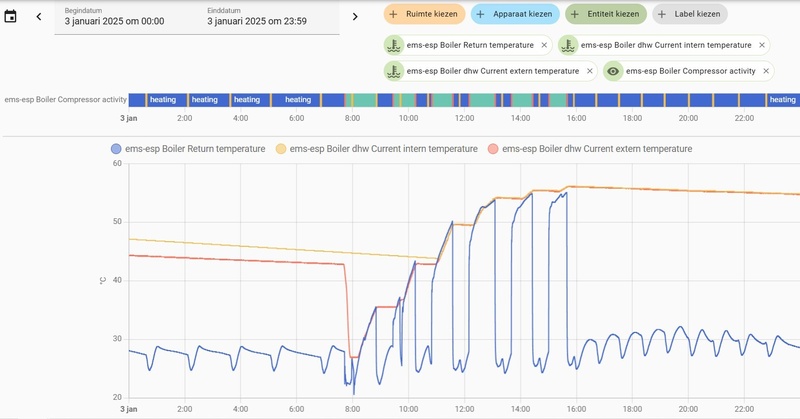This screenshot has height=419, width=800.
Task: Remove the dhw Current intern temperature chip
Action: [761, 45]
